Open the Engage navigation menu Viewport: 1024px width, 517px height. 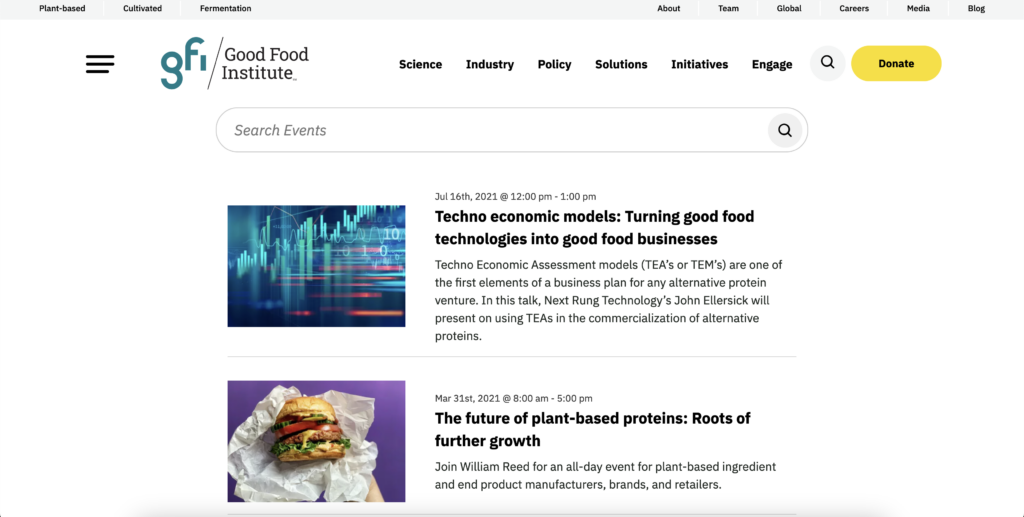pos(772,64)
